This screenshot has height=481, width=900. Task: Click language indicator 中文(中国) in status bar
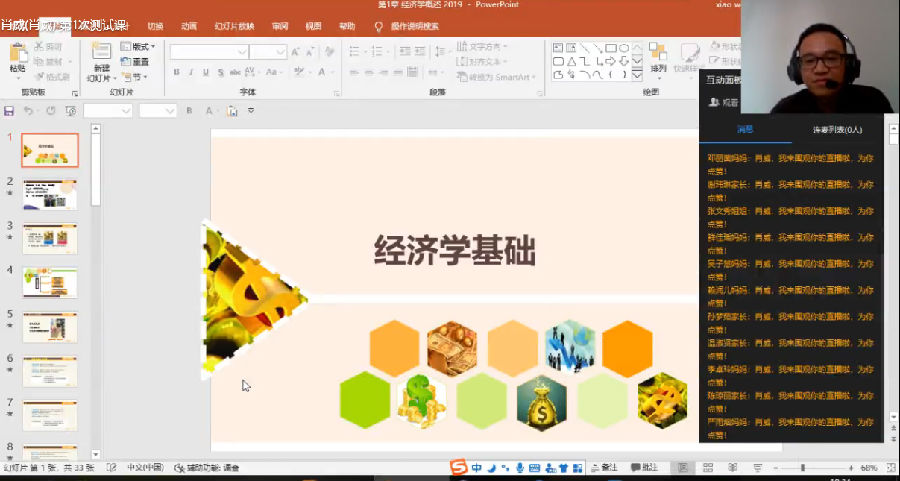pos(145,468)
